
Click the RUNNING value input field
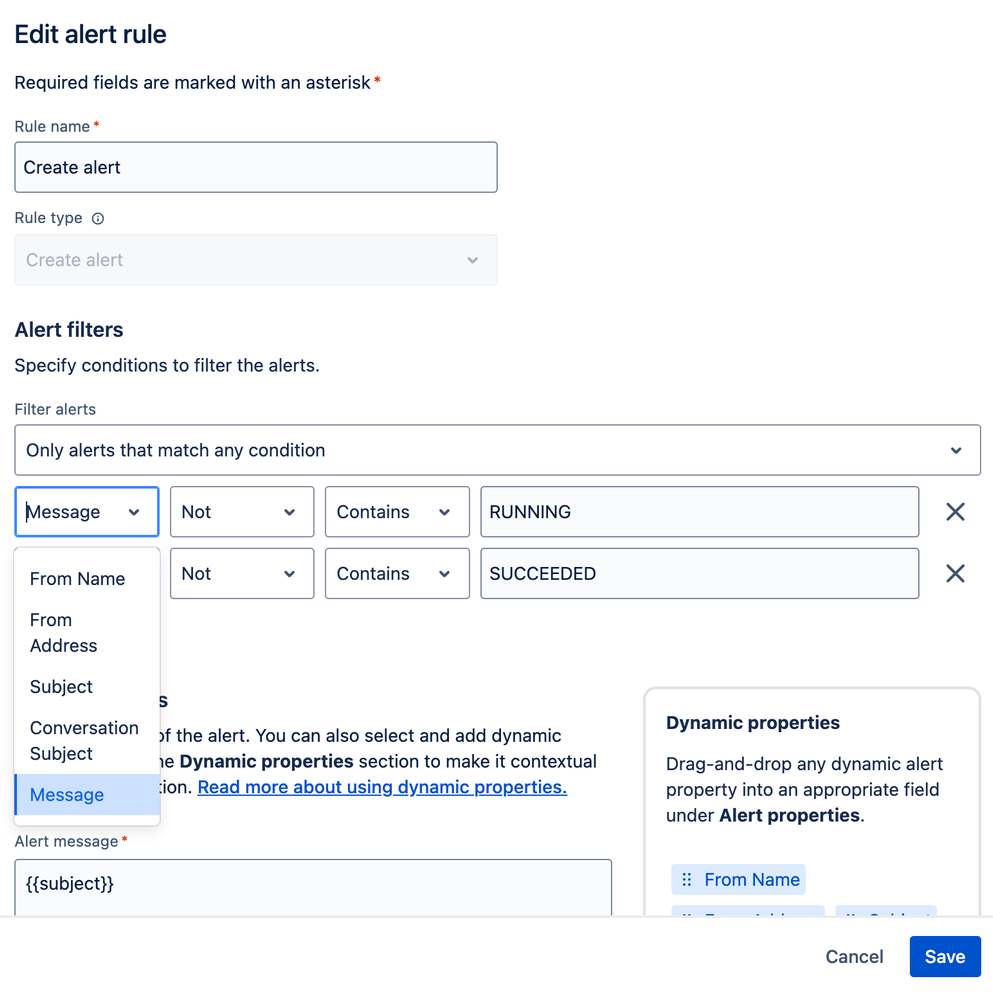tap(699, 512)
